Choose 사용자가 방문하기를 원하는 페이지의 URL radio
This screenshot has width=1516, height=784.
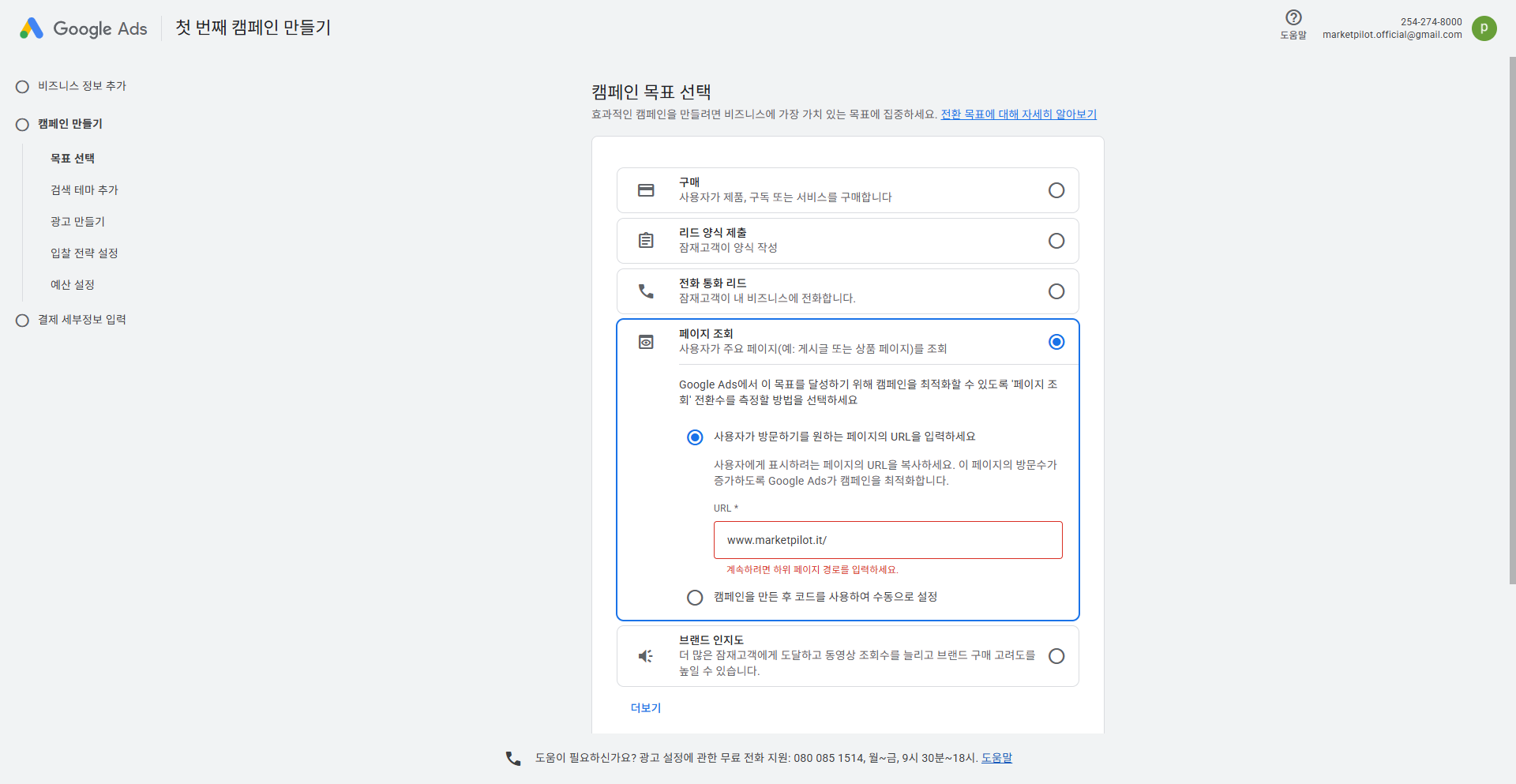click(x=695, y=437)
